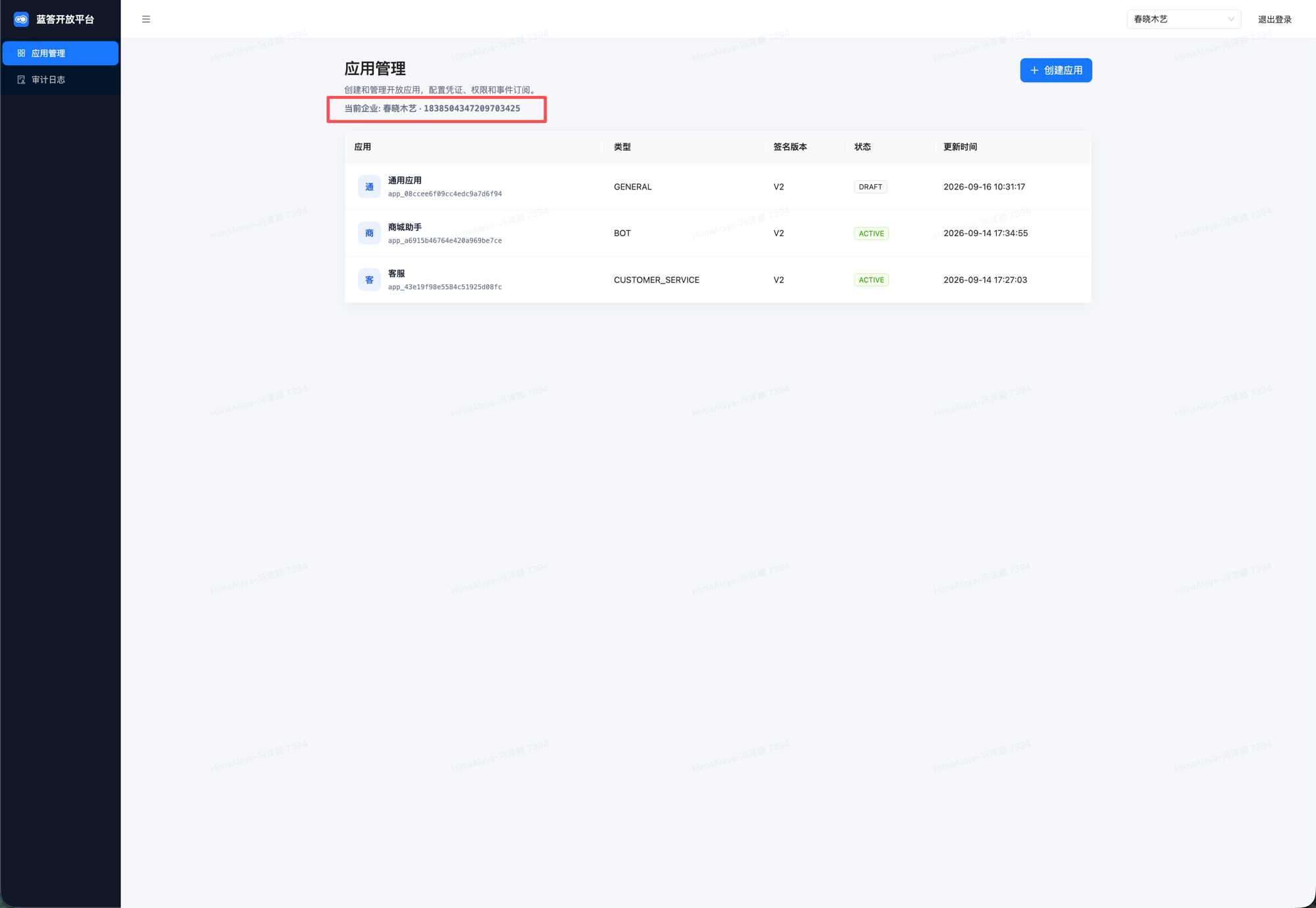Image resolution: width=1316 pixels, height=908 pixels.
Task: Click the DRAFT status tag
Action: [x=870, y=187]
